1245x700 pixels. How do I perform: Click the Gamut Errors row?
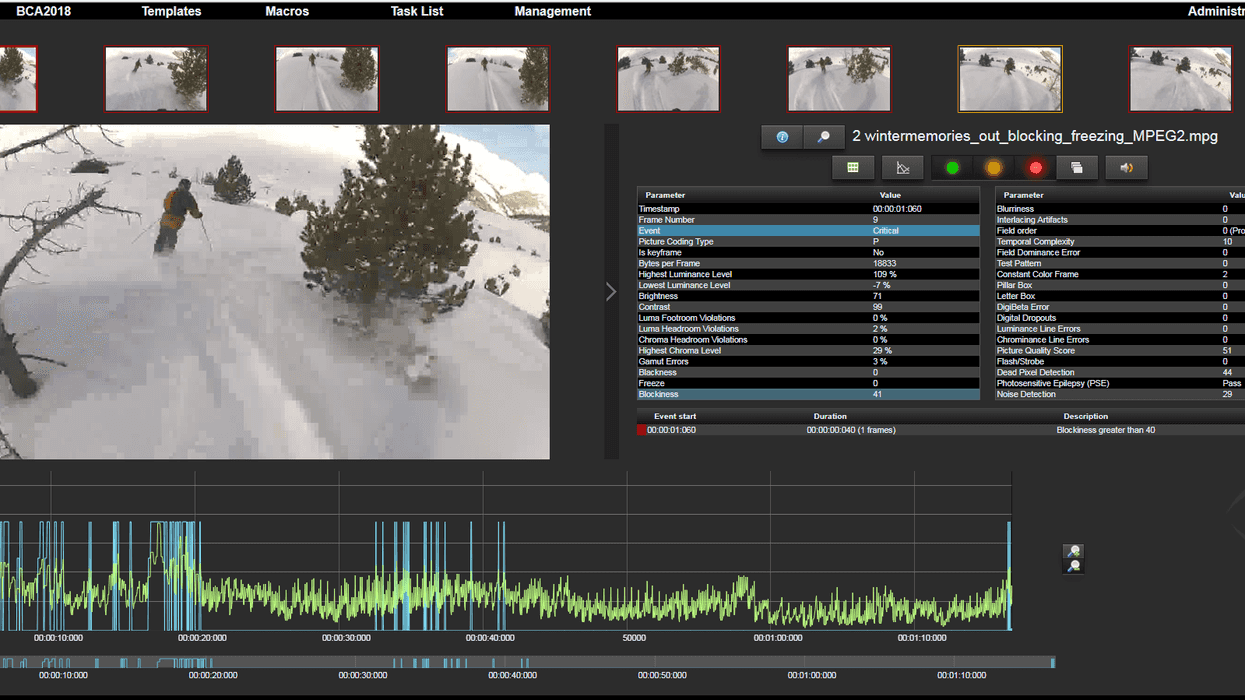click(x=808, y=362)
